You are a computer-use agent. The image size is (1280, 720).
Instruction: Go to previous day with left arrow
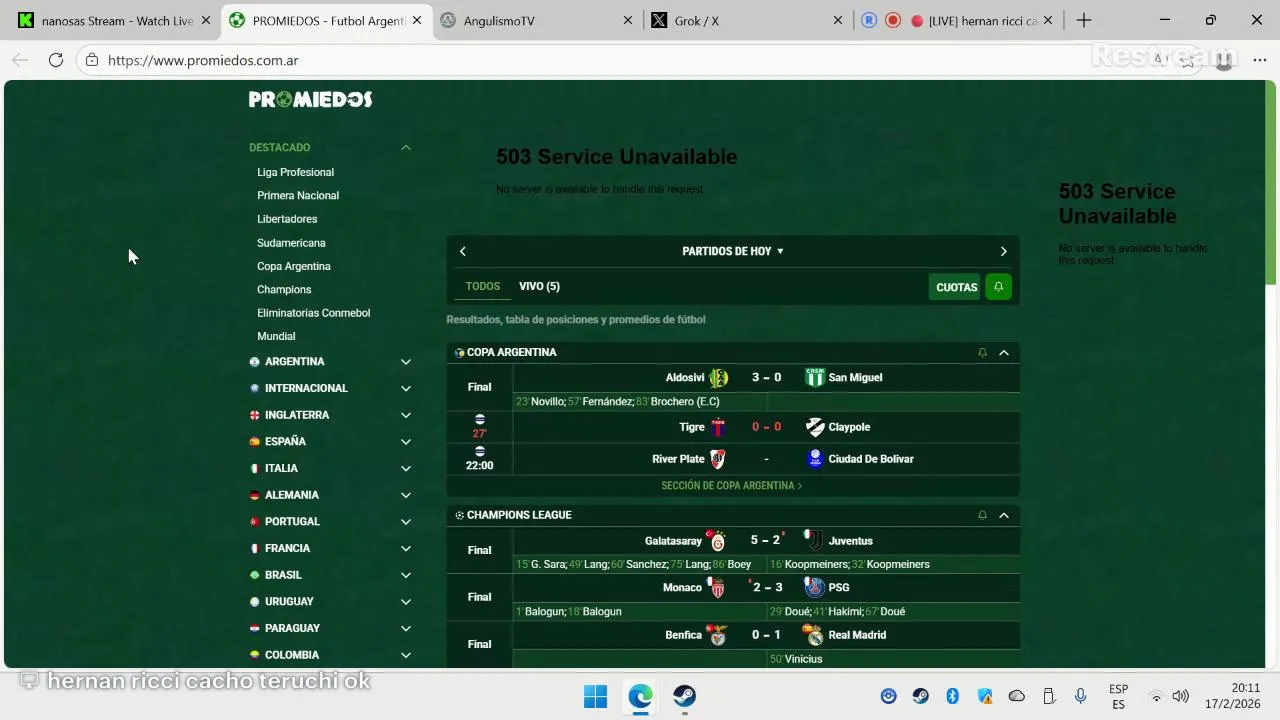click(462, 251)
